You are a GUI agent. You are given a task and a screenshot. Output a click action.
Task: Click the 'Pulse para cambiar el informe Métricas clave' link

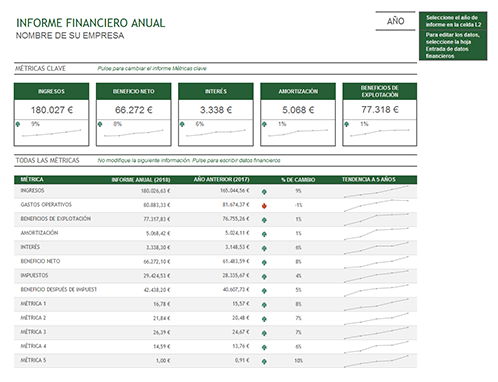tap(152, 68)
